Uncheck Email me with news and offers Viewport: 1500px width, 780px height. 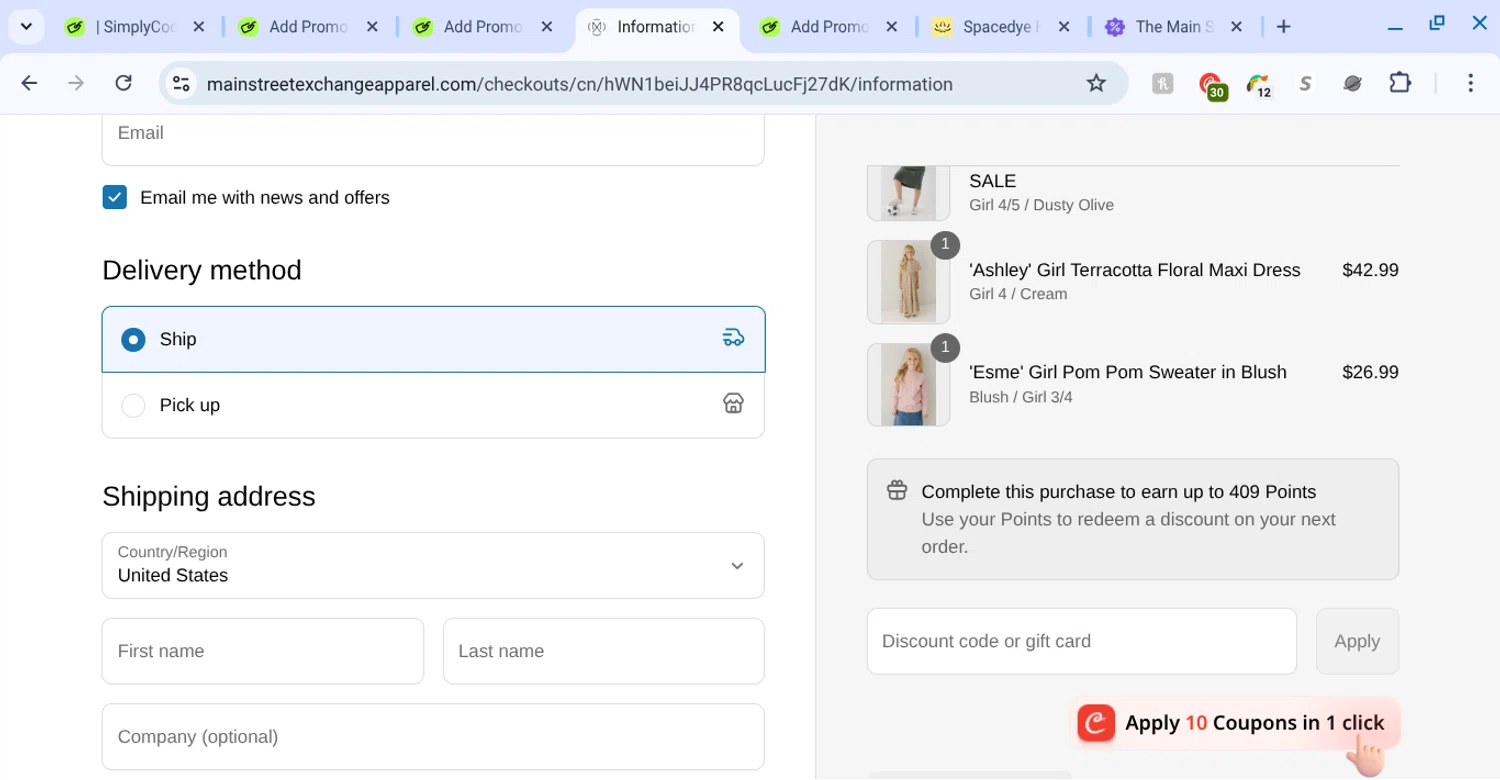click(115, 197)
